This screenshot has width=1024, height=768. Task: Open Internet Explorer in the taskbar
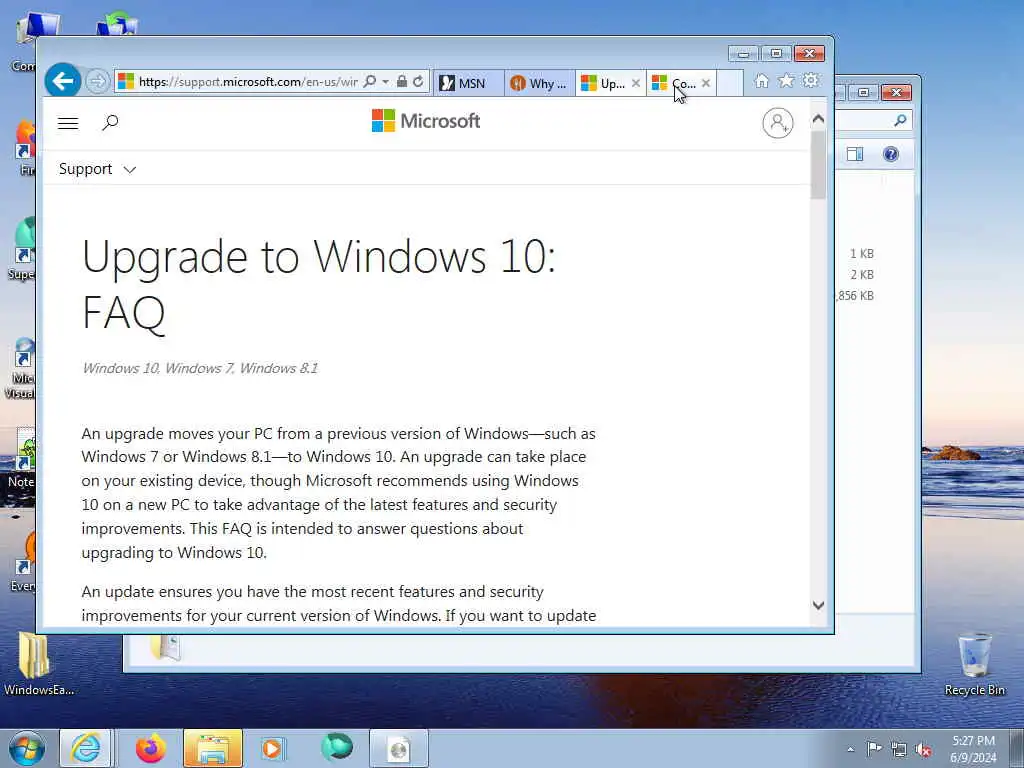(x=87, y=748)
